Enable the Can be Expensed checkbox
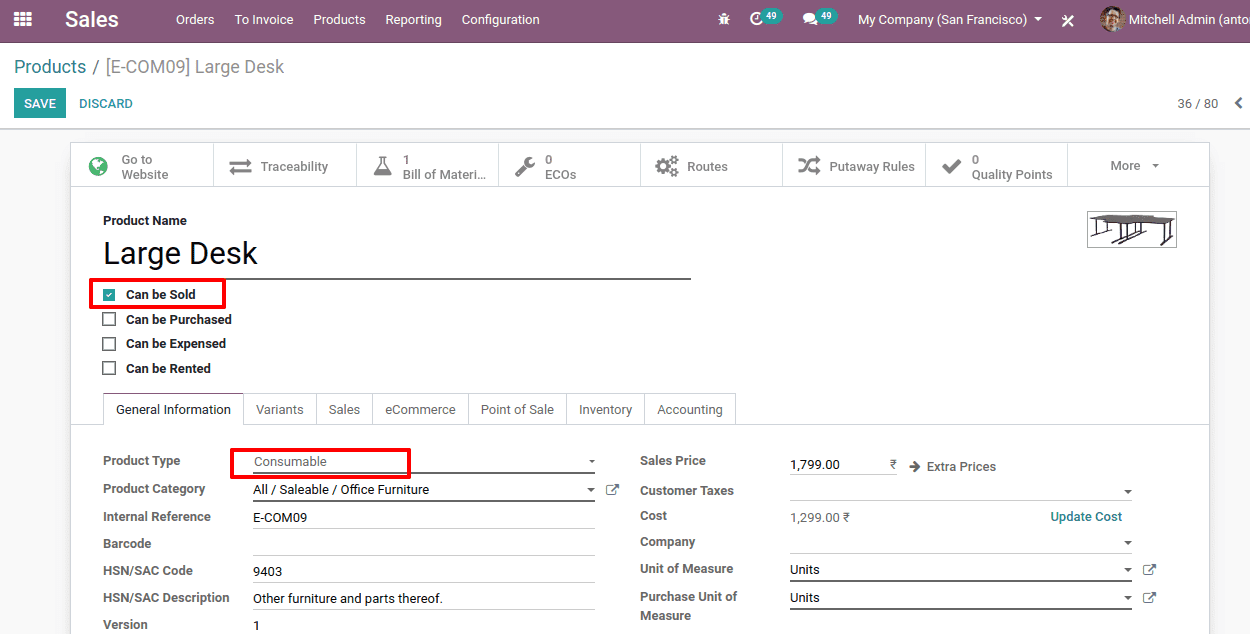 pyautogui.click(x=109, y=344)
